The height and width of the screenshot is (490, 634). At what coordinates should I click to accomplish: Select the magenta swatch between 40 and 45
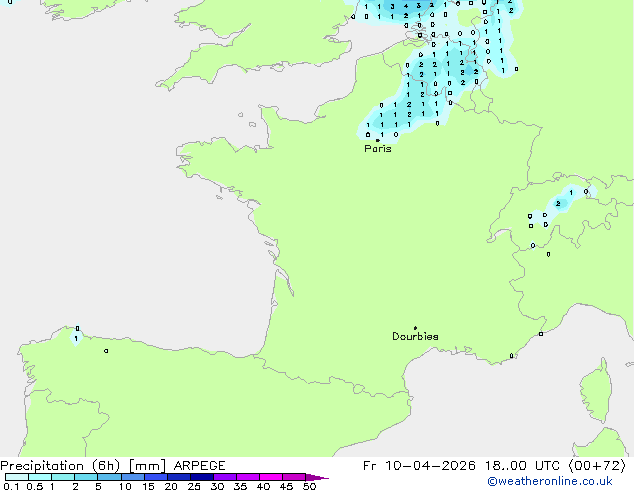pyautogui.click(x=271, y=477)
